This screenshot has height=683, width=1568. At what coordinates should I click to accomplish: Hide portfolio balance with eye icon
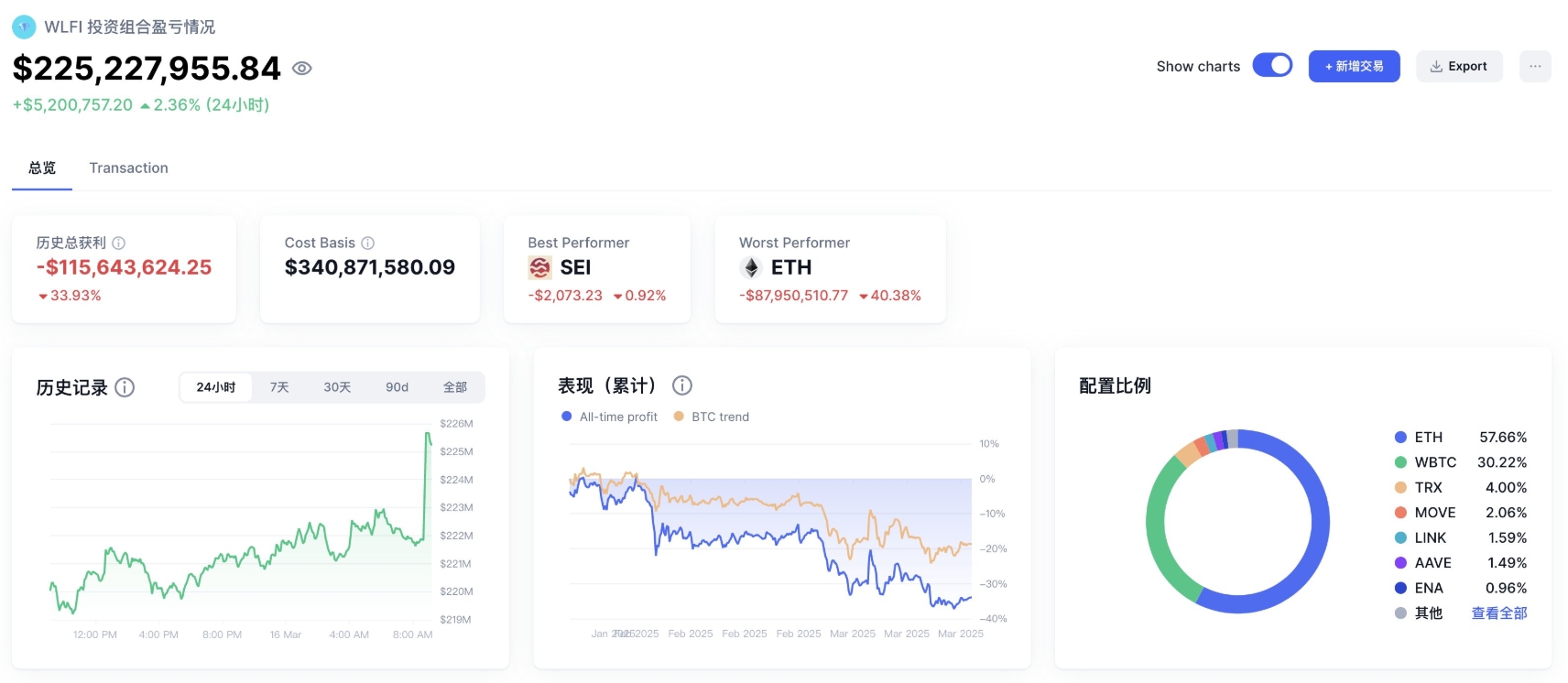coord(302,69)
